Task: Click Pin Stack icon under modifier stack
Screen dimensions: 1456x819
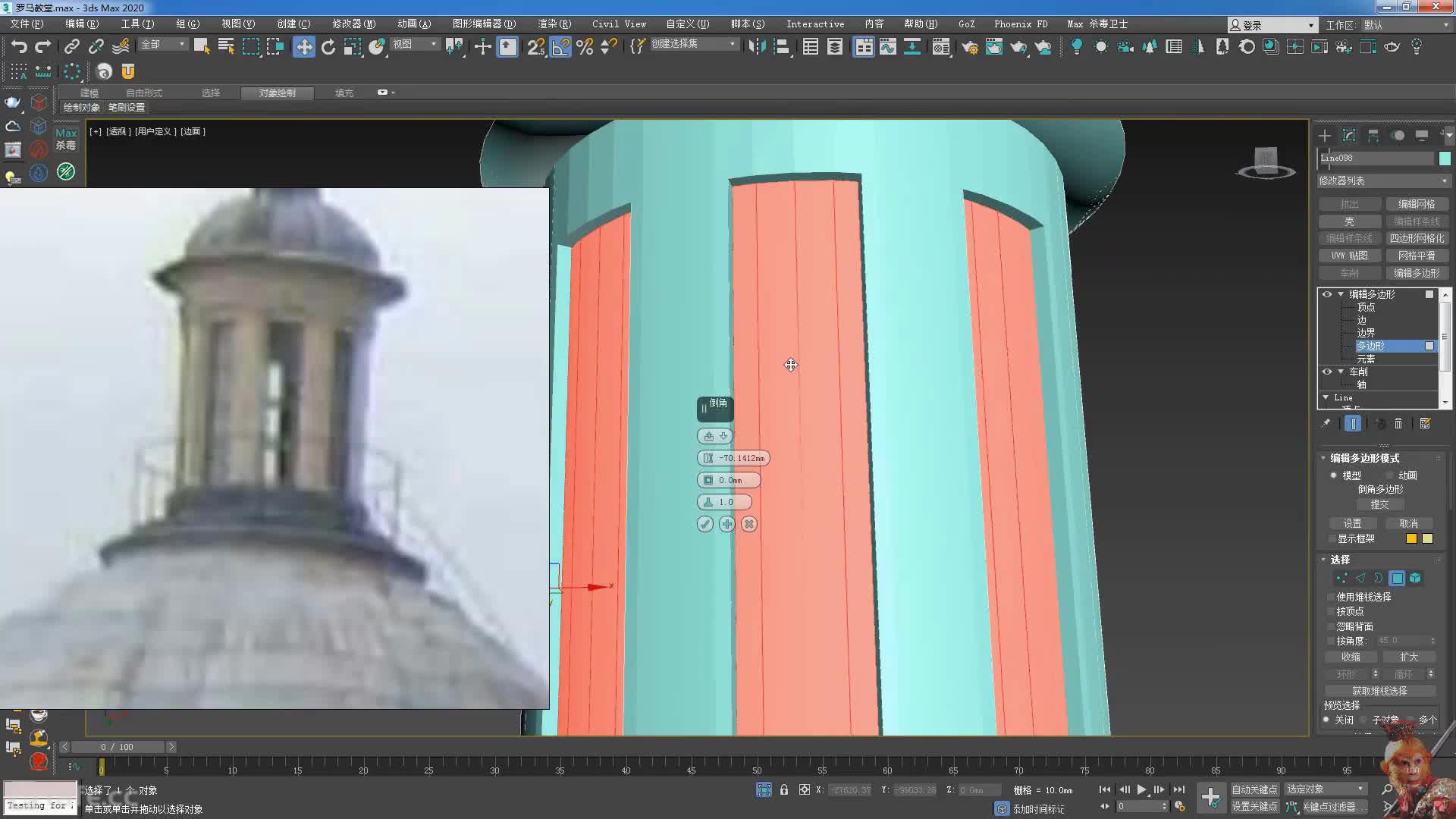Action: 1325,424
